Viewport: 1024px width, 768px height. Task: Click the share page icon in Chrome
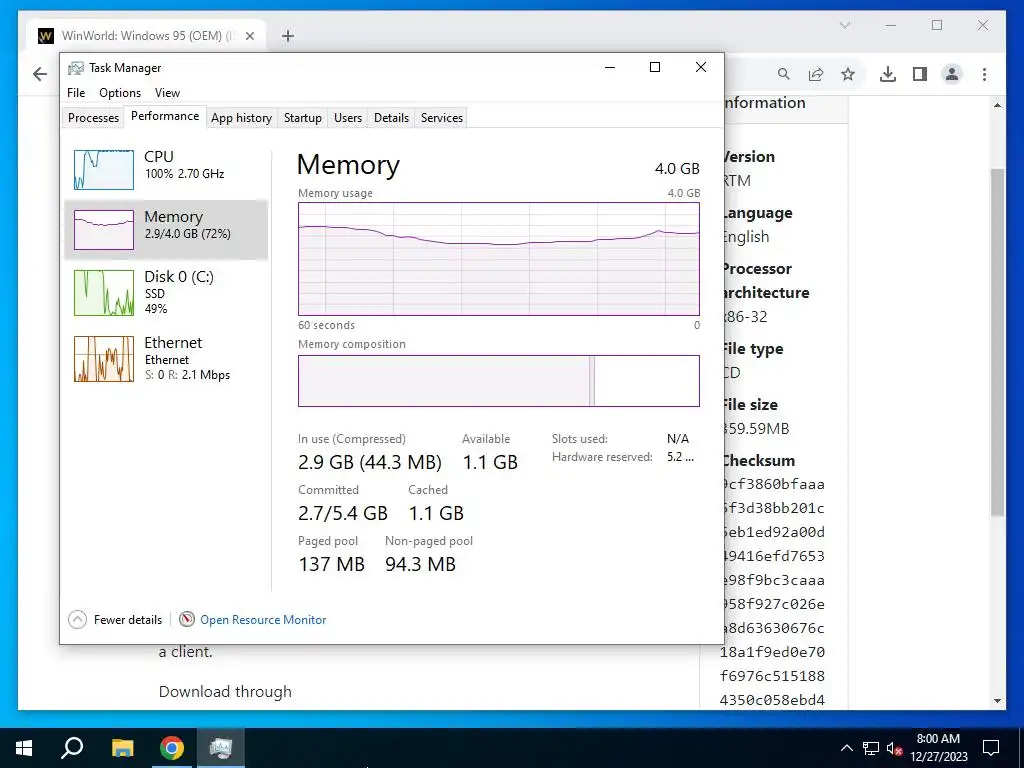click(x=816, y=74)
